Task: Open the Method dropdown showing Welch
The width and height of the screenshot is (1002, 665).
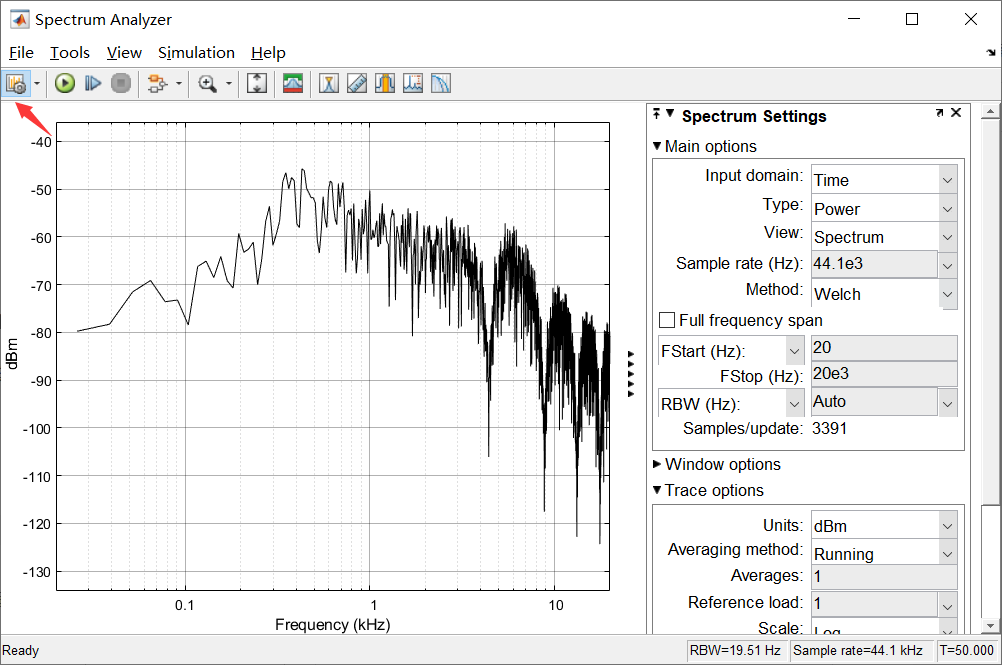Action: pyautogui.click(x=884, y=294)
